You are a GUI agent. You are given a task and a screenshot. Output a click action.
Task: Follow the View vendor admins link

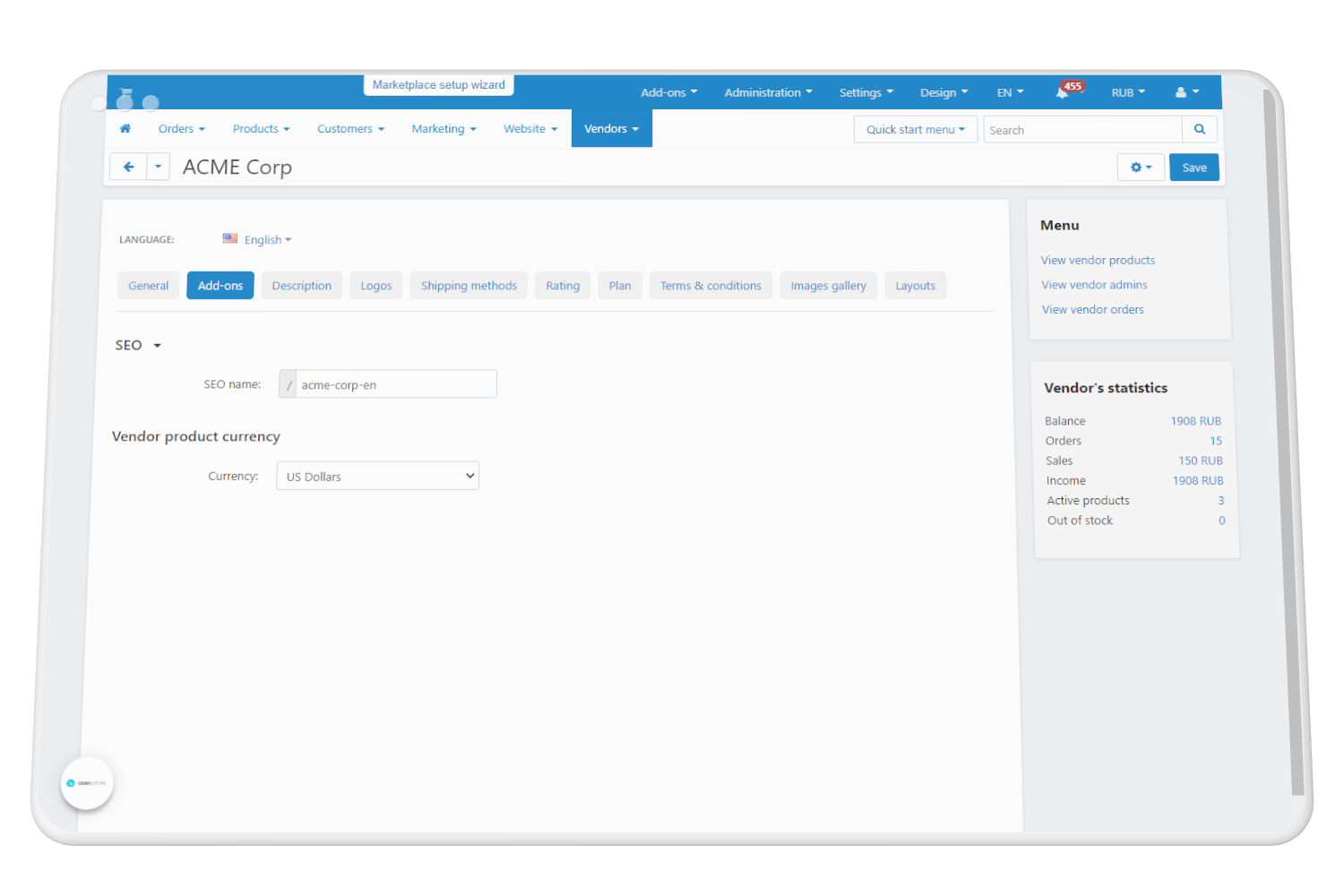(1095, 285)
